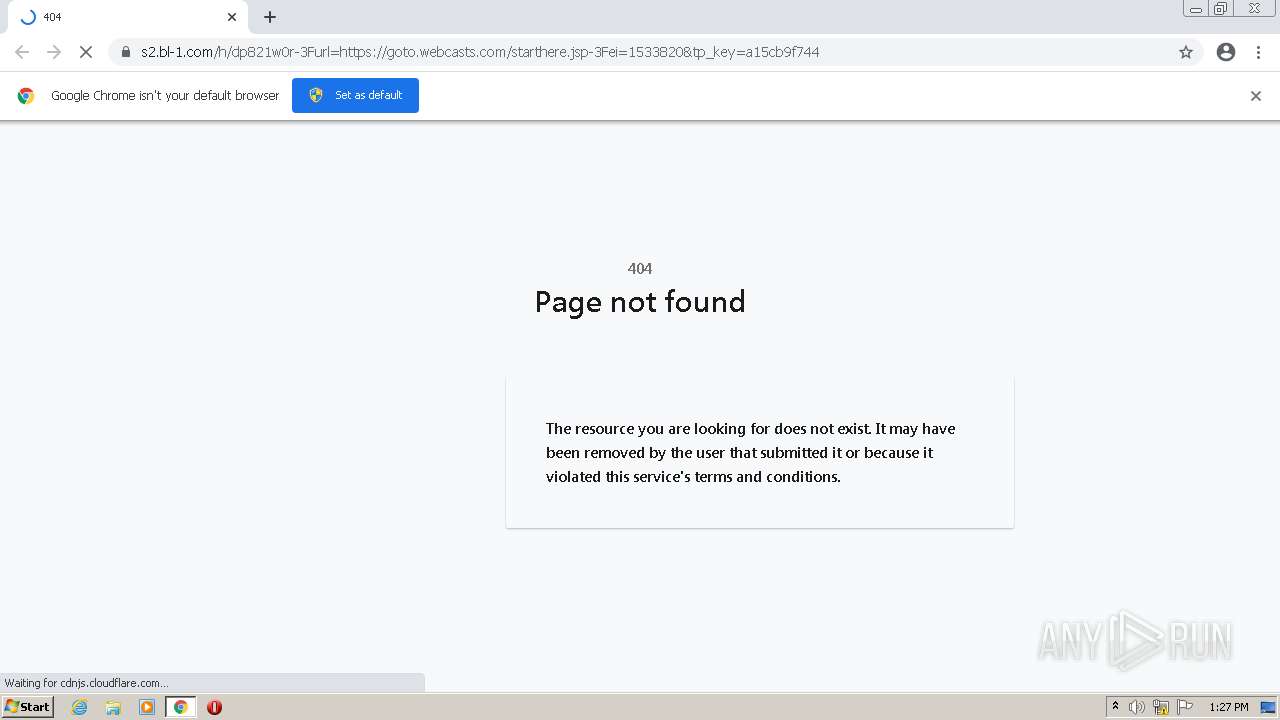The image size is (1280, 720).
Task: Open a new tab with the plus button
Action: point(270,17)
